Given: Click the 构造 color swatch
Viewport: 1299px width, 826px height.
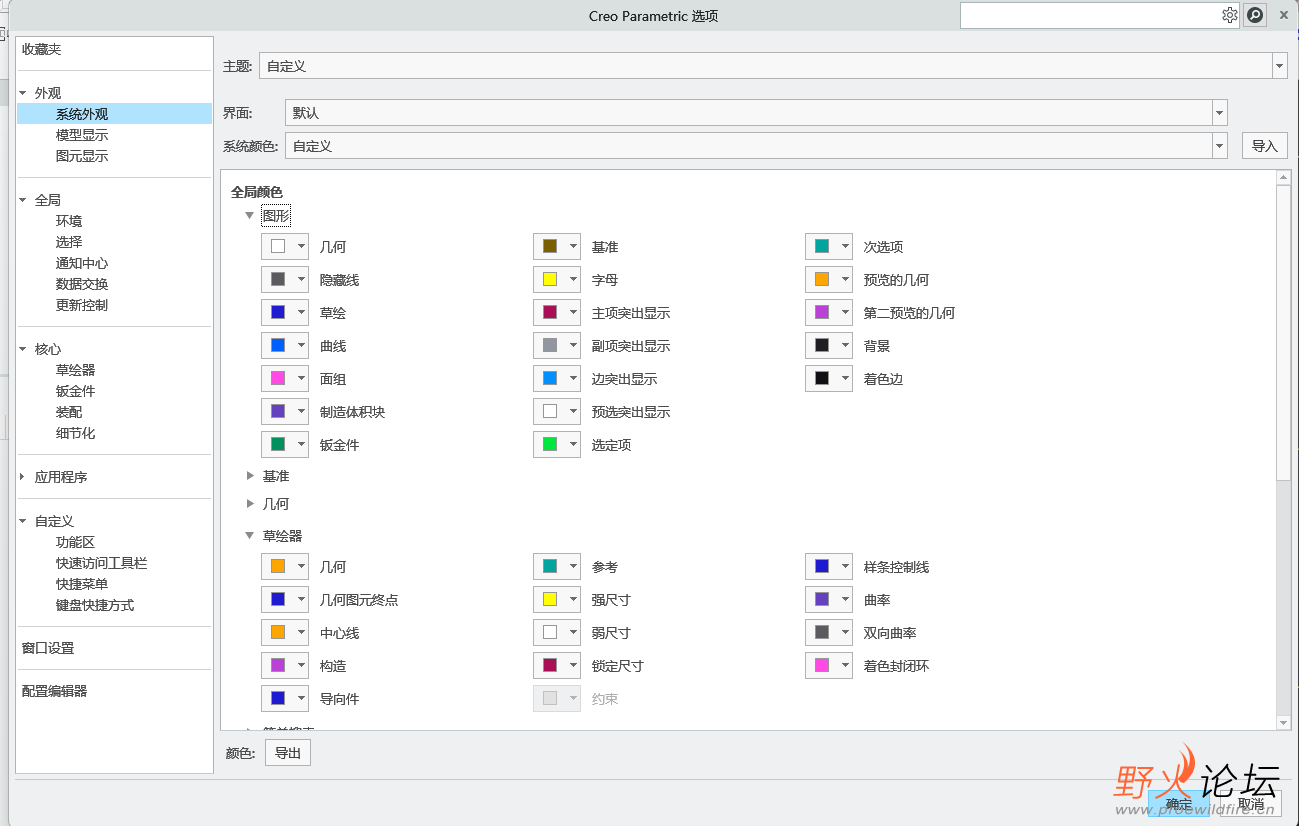Looking at the screenshot, I should pos(278,665).
